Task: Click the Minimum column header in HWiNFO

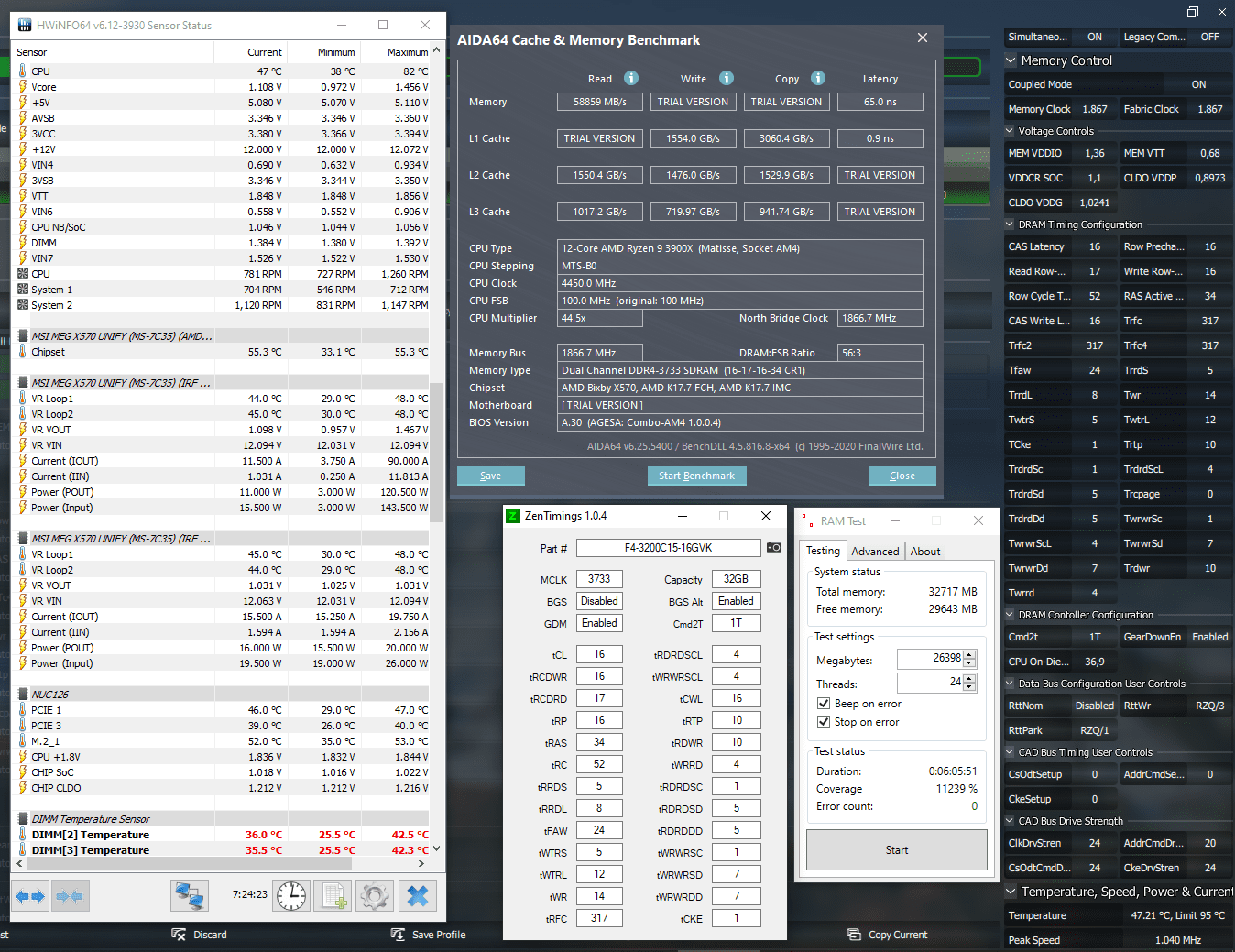Action: (x=323, y=52)
